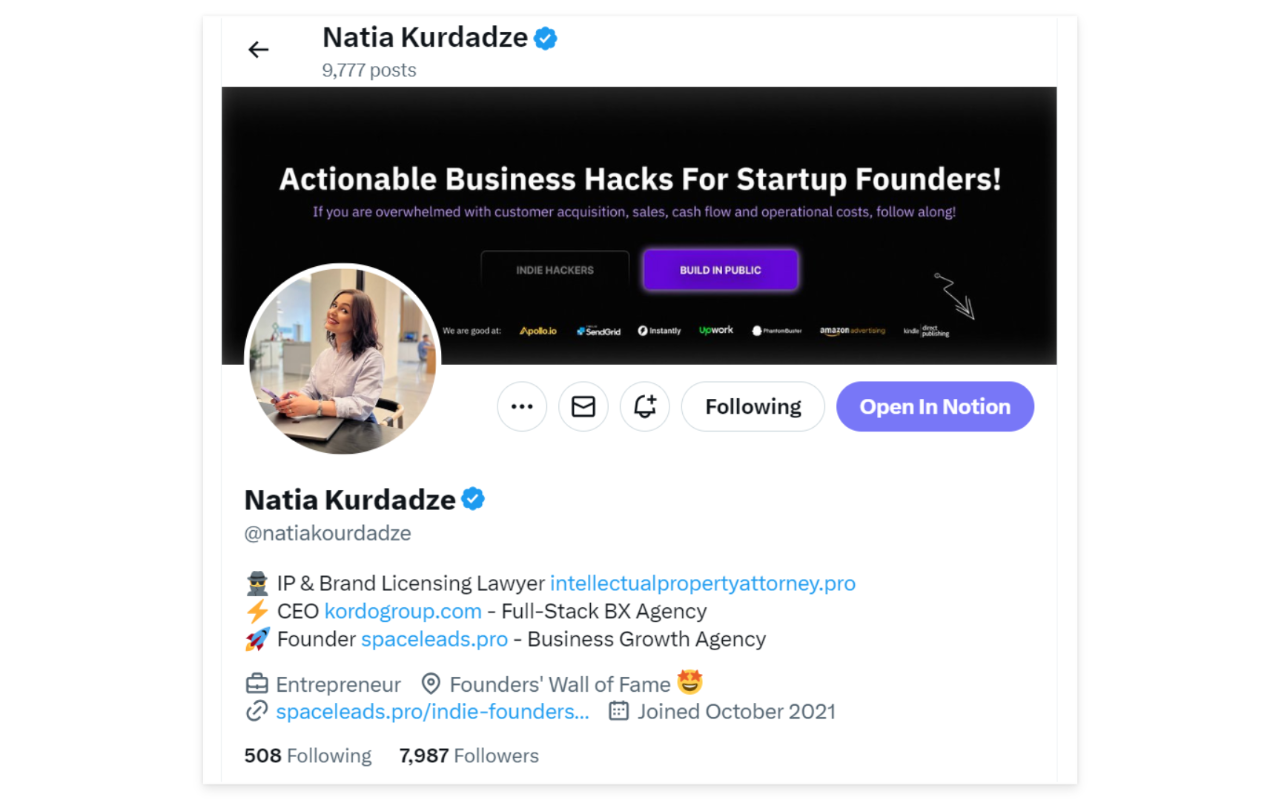Click the envelope message icon
Viewport: 1280px width, 800px height.
pyautogui.click(x=583, y=407)
